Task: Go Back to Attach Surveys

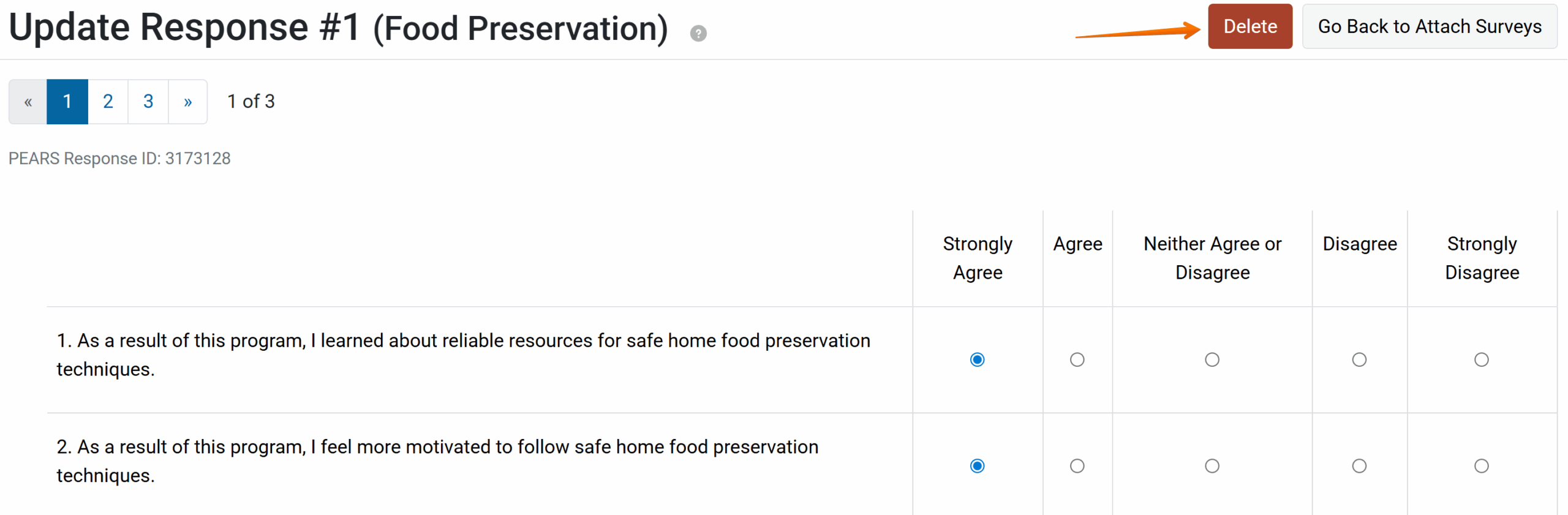Action: coord(1430,27)
